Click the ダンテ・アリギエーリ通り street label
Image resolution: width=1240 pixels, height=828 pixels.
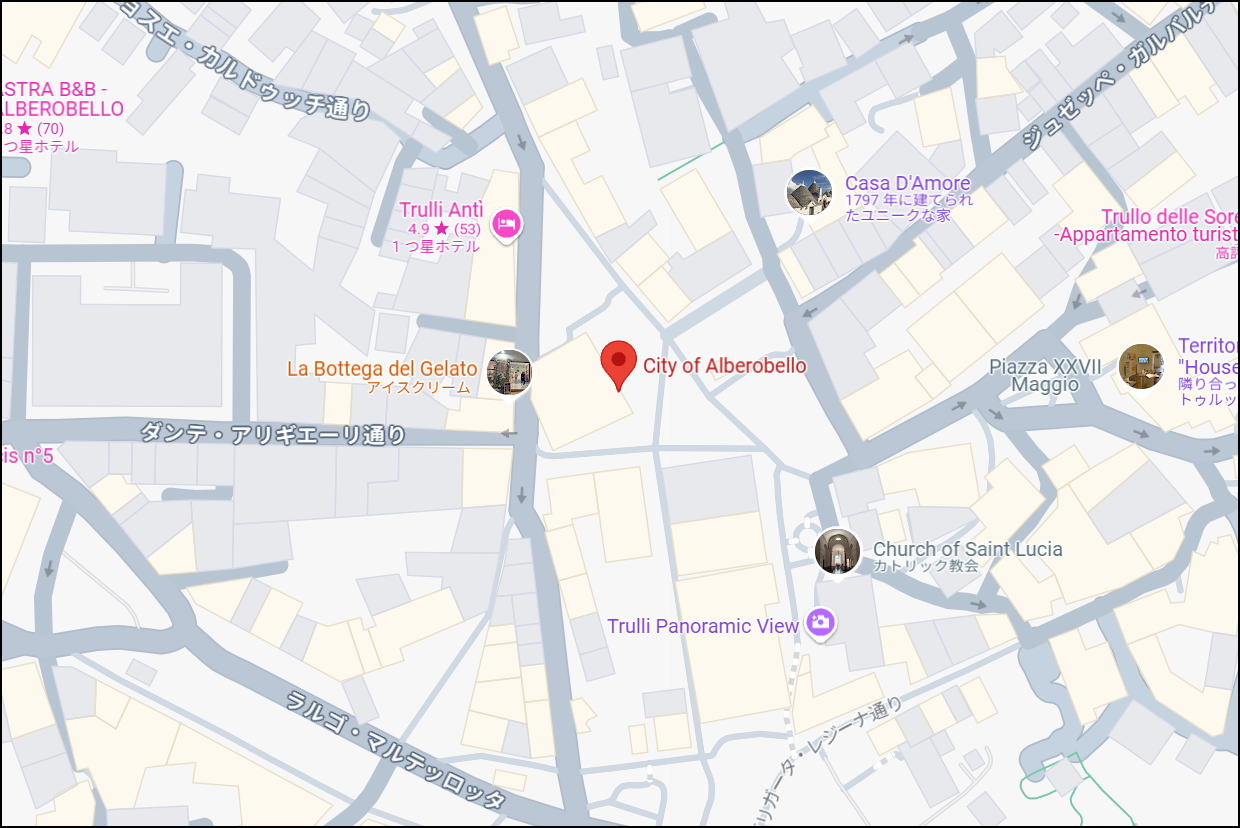[273, 434]
